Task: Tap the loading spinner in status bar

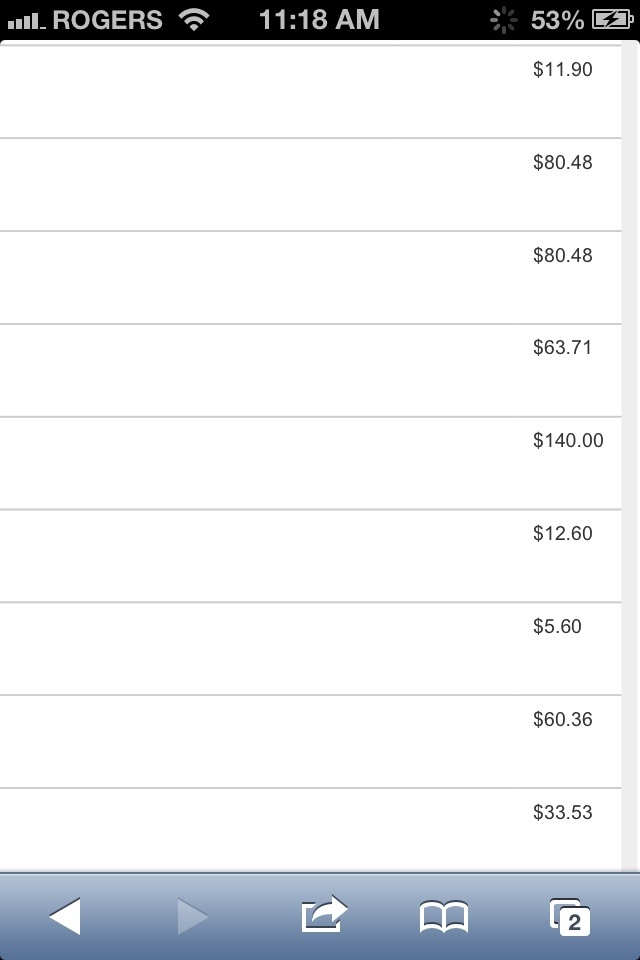Action: click(x=503, y=20)
